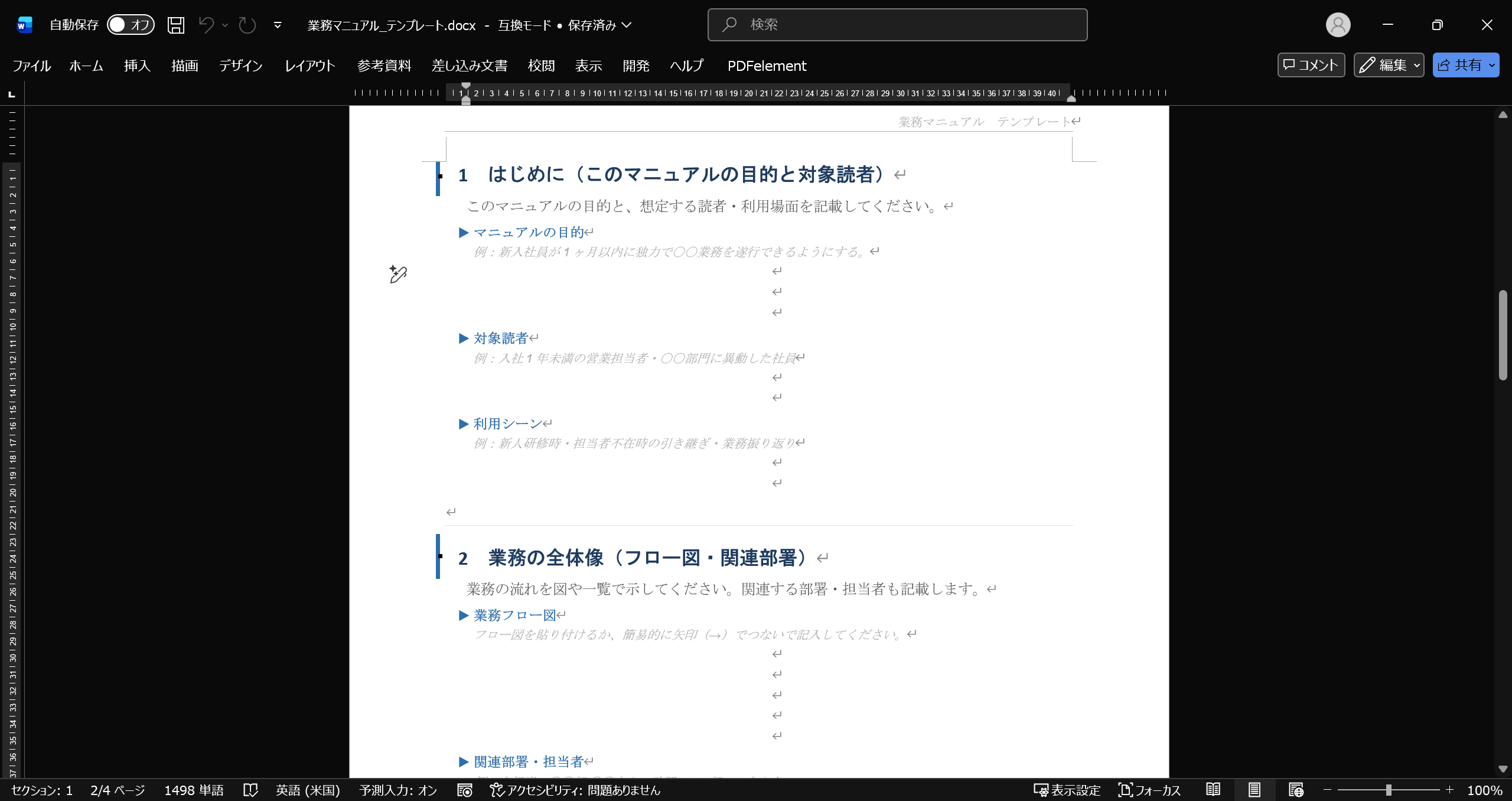Click the macro recording icon in status bar
Screen dimensions: 1512x801
click(465, 790)
